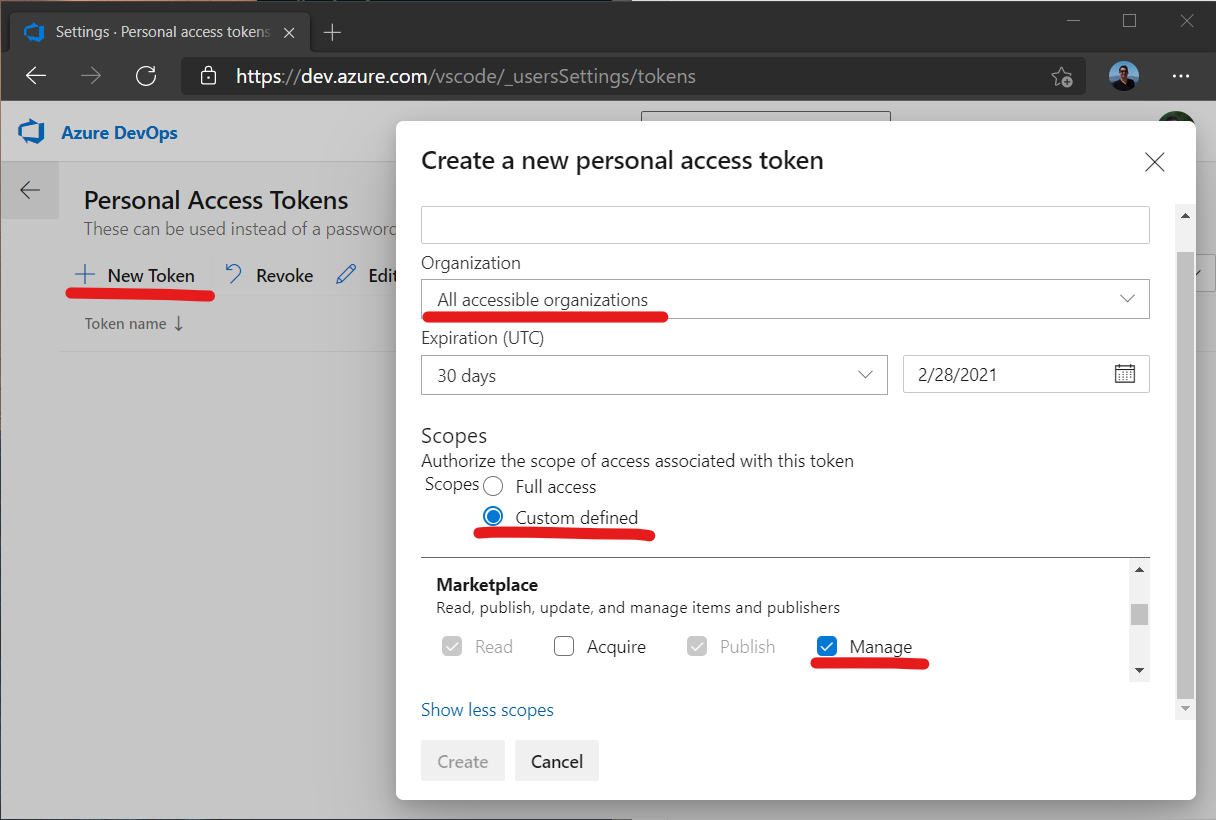The width and height of the screenshot is (1216, 820).
Task: Click the add to favorites star icon
Action: (1061, 77)
